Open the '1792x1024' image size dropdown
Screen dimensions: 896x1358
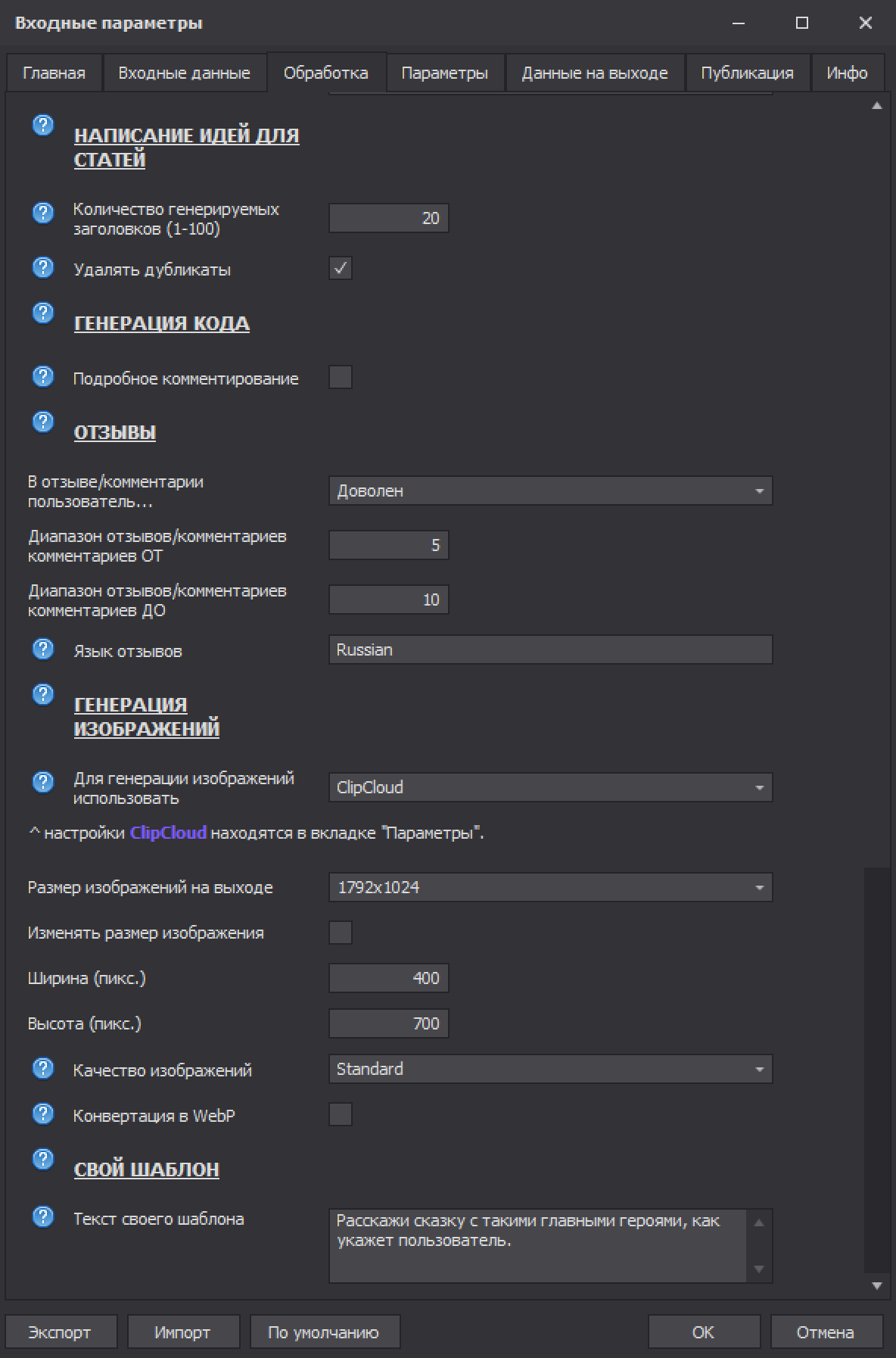(550, 887)
